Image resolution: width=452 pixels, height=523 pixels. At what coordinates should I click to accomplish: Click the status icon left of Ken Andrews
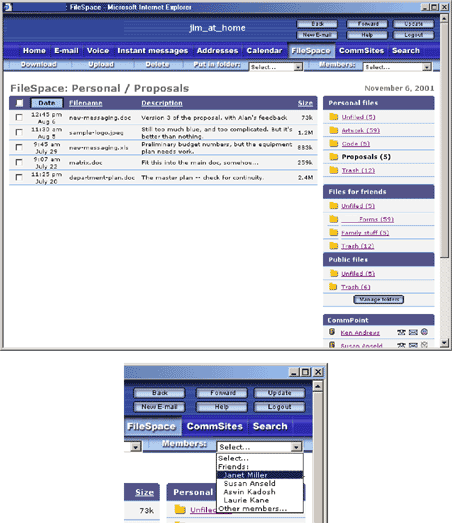point(332,332)
